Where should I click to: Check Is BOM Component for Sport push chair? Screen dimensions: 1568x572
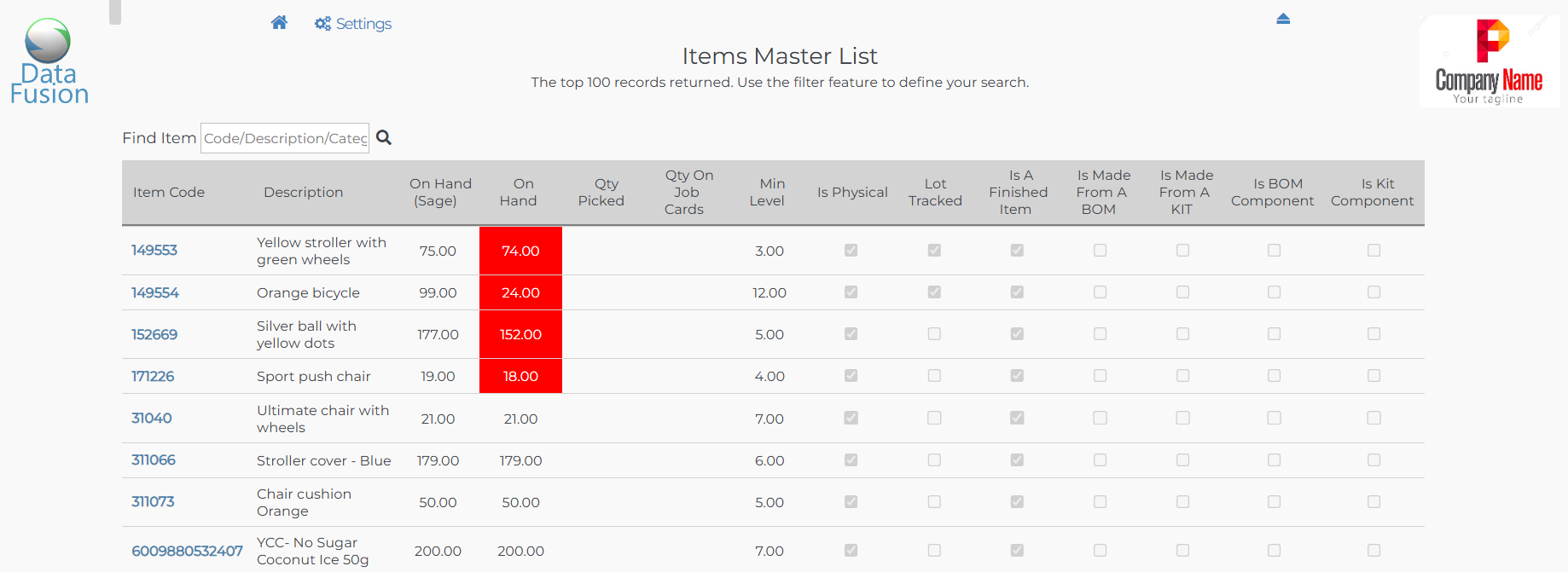(1274, 376)
